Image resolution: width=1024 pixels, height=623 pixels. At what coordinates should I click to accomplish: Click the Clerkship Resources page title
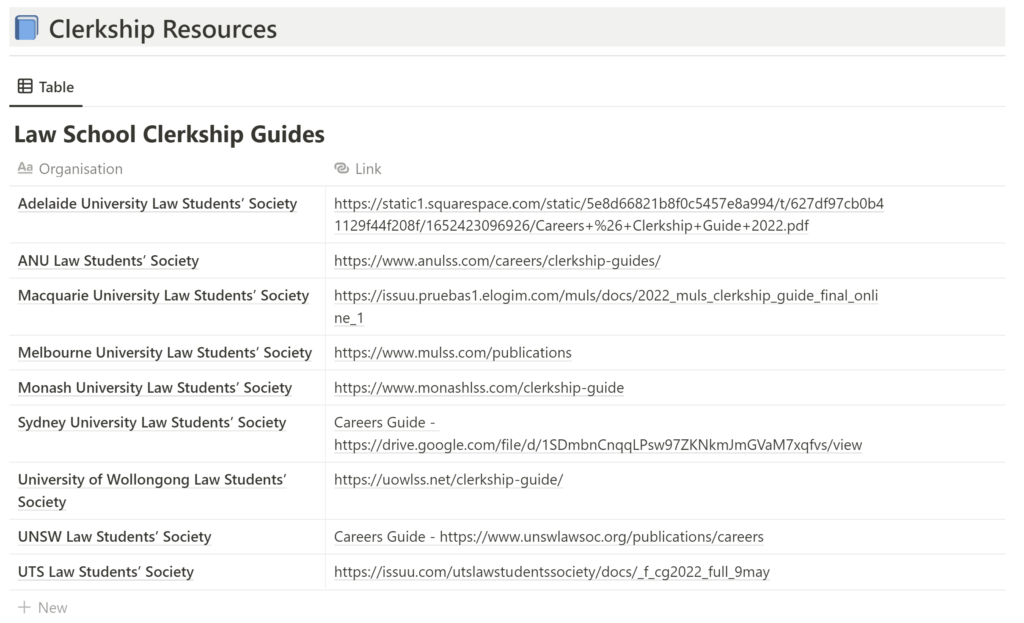163,29
